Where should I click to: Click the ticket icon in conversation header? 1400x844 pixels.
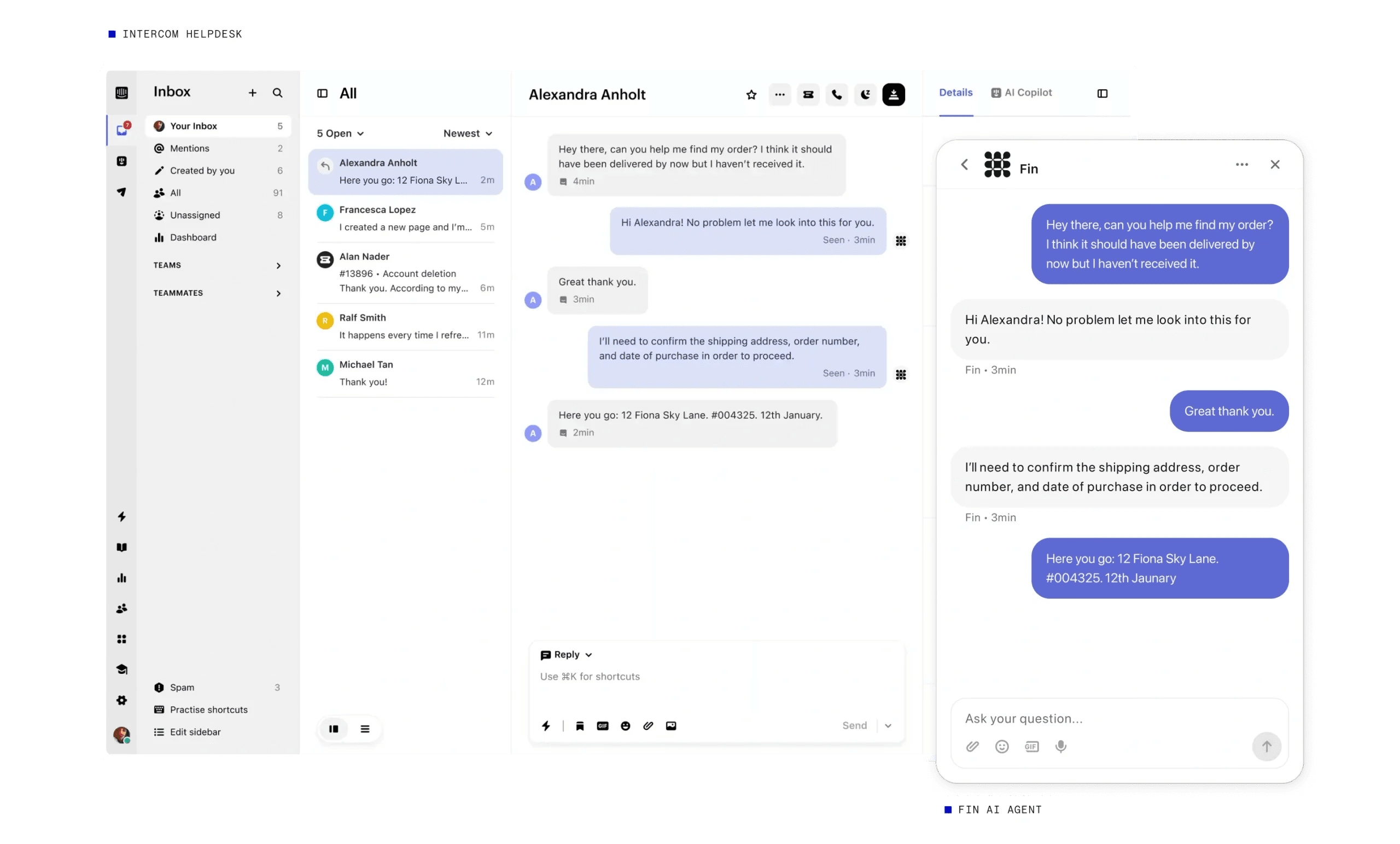click(808, 95)
